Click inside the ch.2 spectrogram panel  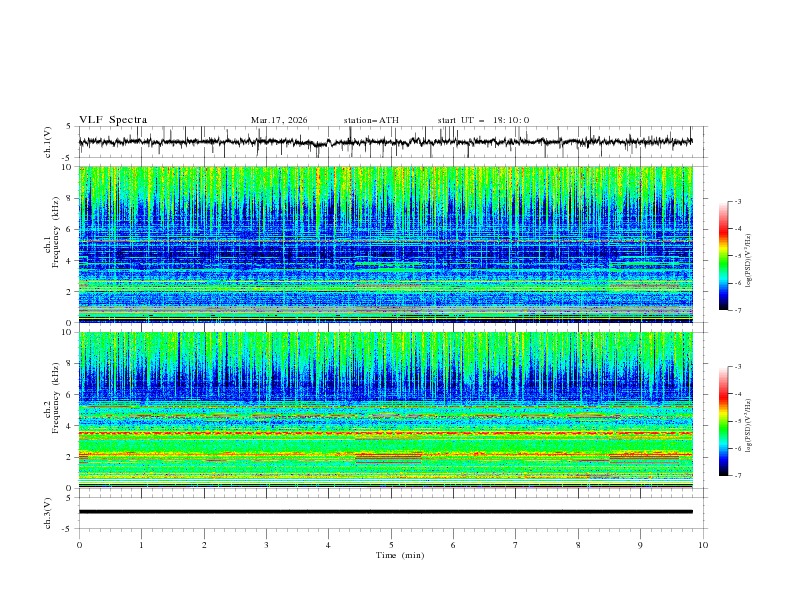(385, 410)
